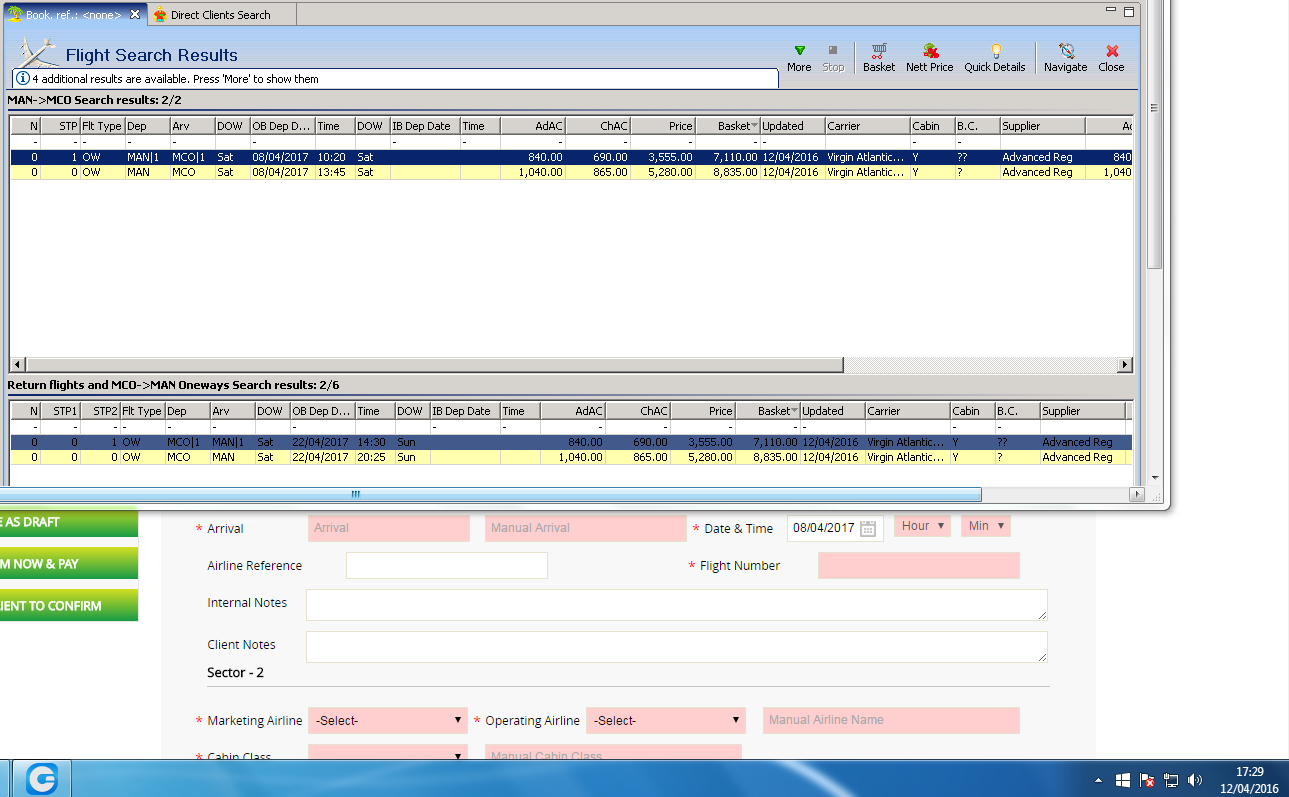Click the green Now & Pay button
The image size is (1289, 797).
tap(68, 564)
